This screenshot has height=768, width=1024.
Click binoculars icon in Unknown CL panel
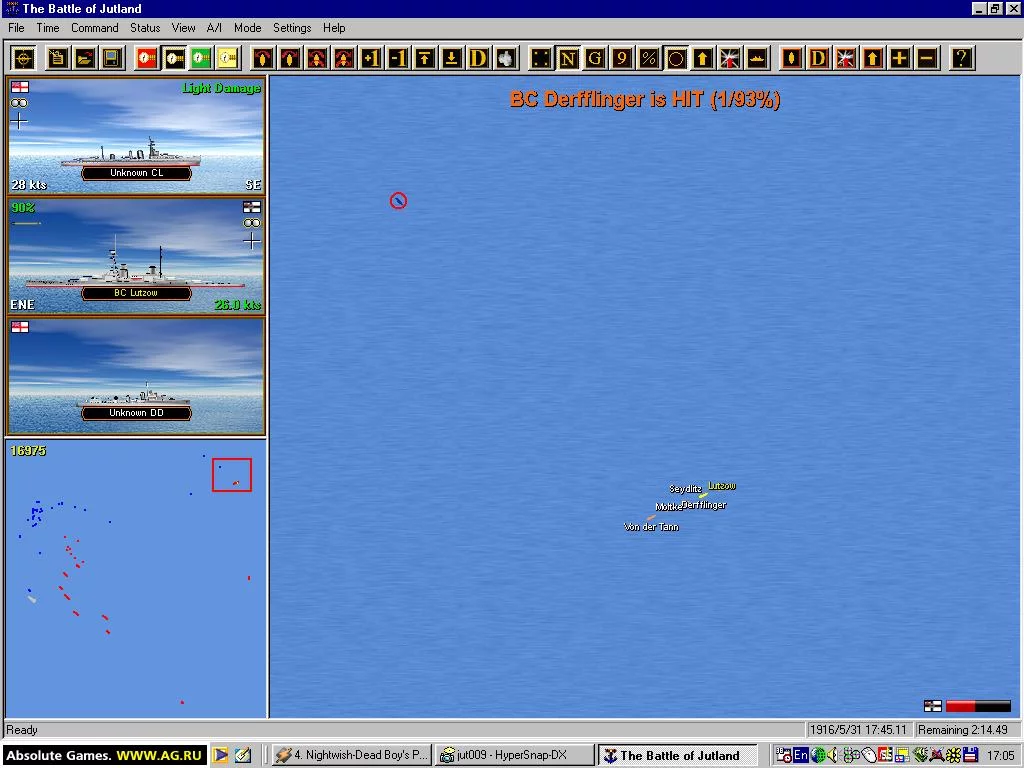tap(19, 103)
